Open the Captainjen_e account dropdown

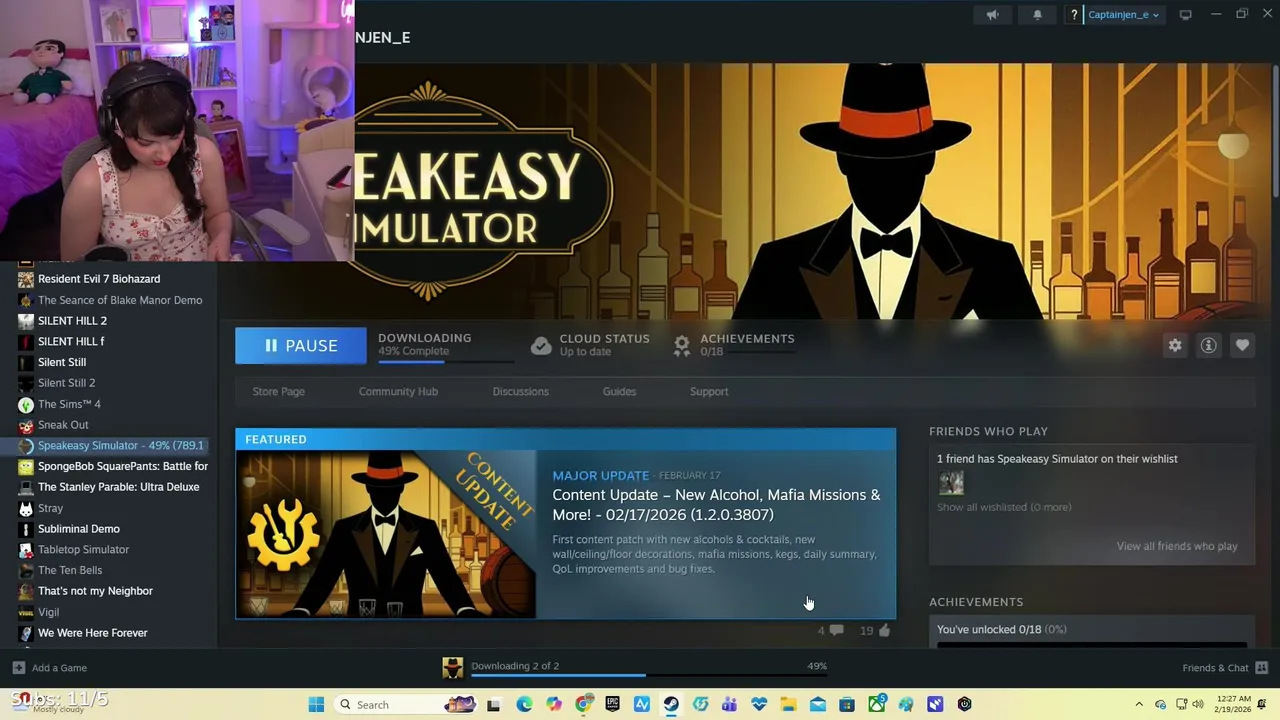tap(1122, 15)
